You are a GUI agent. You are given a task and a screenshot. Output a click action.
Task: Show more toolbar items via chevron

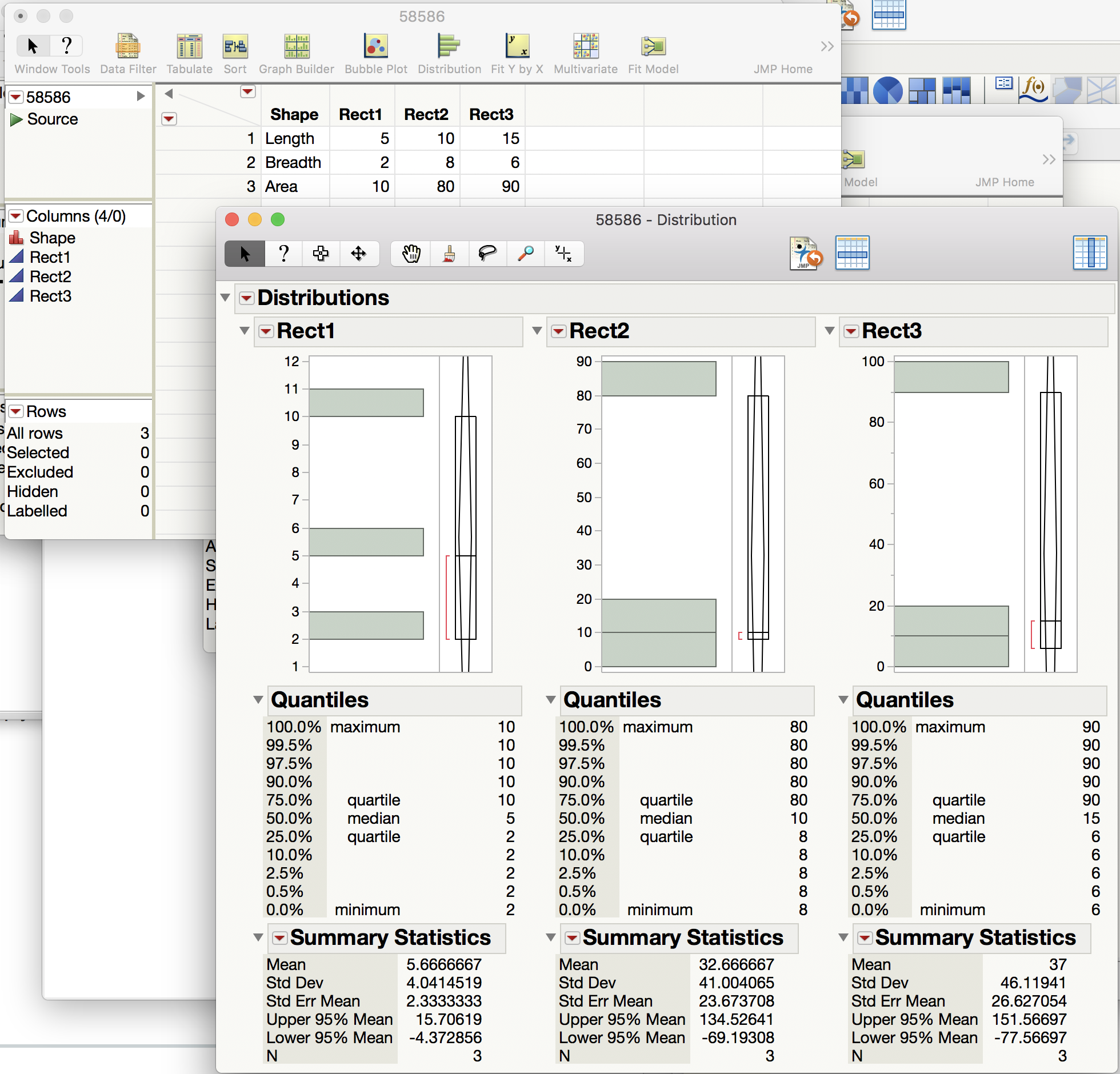tap(826, 46)
